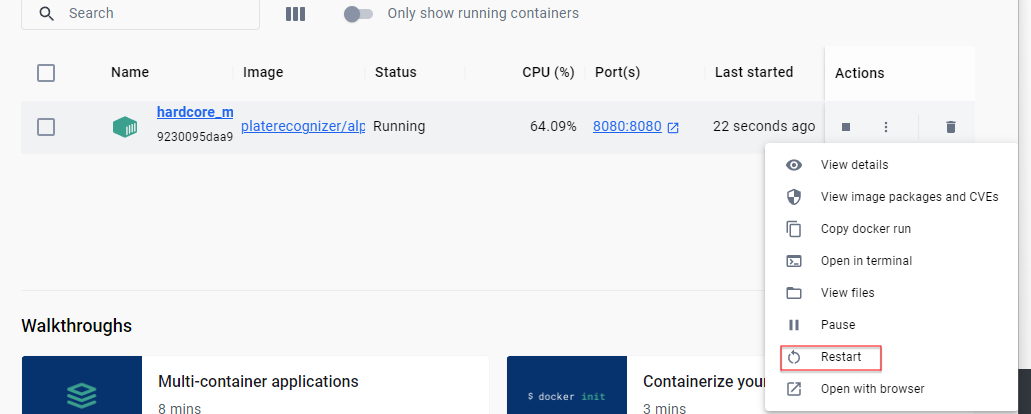The height and width of the screenshot is (414, 1031).
Task: Toggle Only show running containers switch
Action: click(x=358, y=14)
